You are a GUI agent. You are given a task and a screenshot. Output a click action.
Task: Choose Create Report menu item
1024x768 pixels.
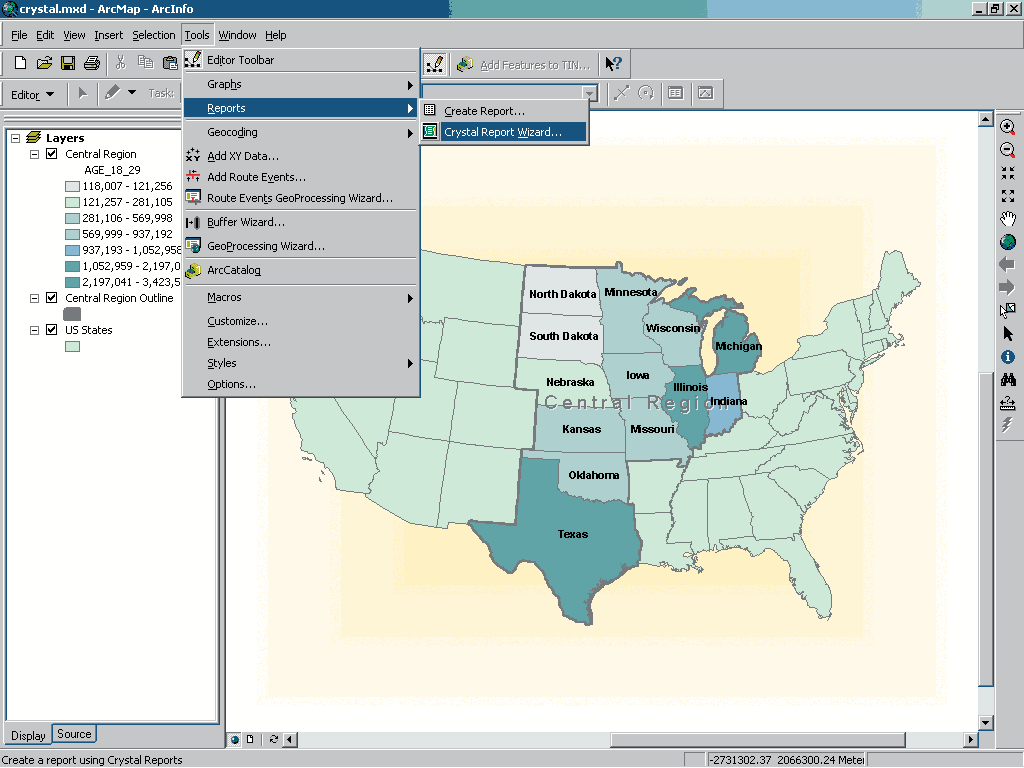coord(504,111)
